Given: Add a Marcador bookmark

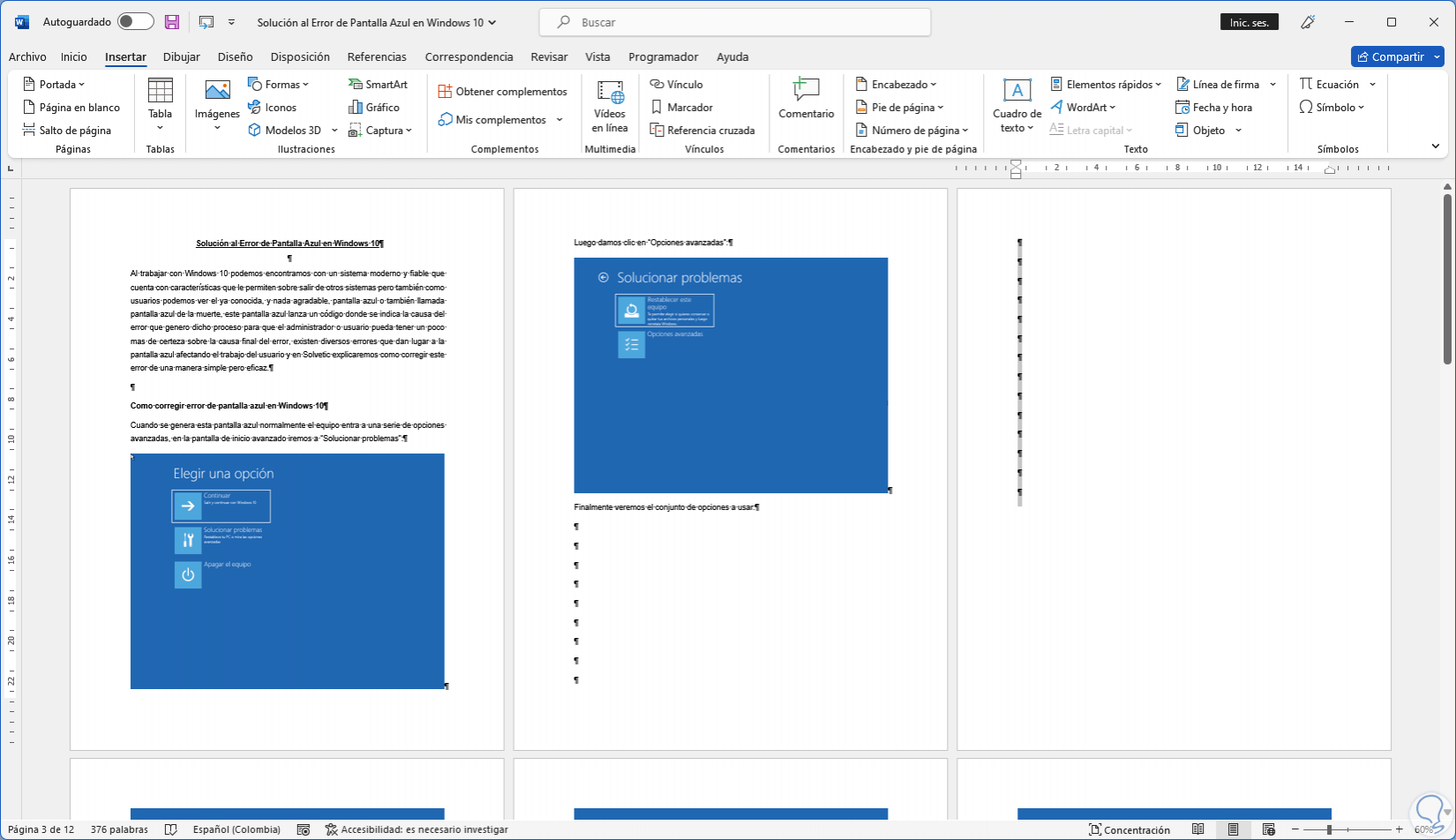Looking at the screenshot, I should click(681, 108).
